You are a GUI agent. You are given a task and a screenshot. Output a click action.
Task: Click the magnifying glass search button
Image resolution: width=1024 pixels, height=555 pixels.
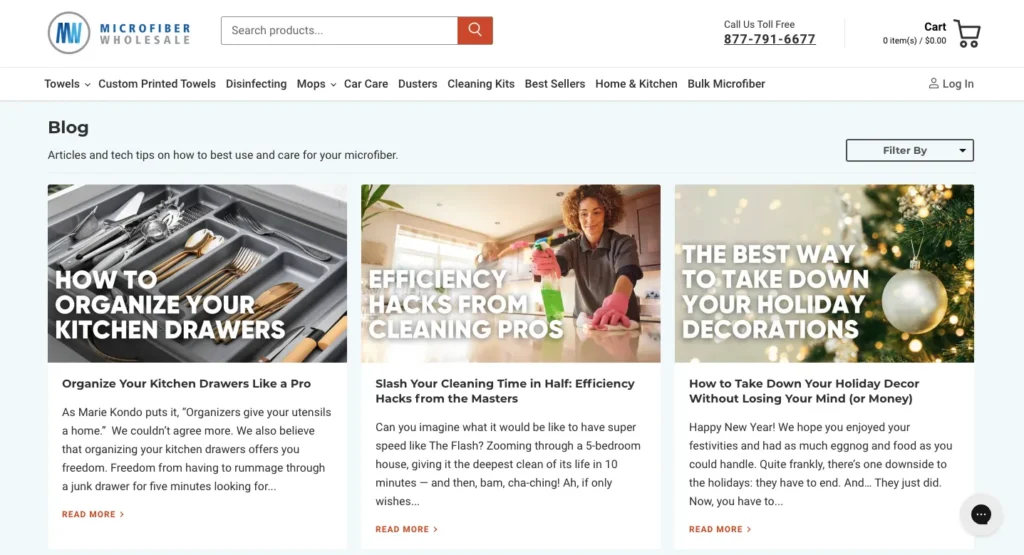pos(475,30)
